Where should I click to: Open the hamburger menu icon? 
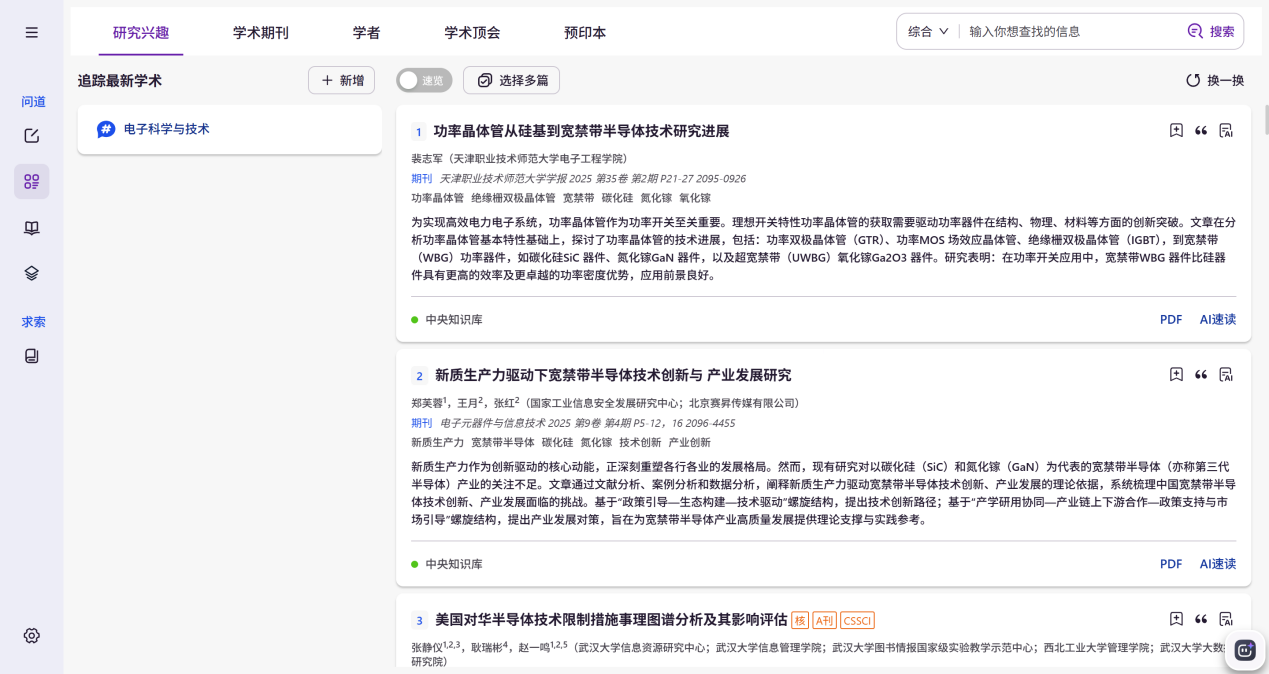tap(32, 32)
